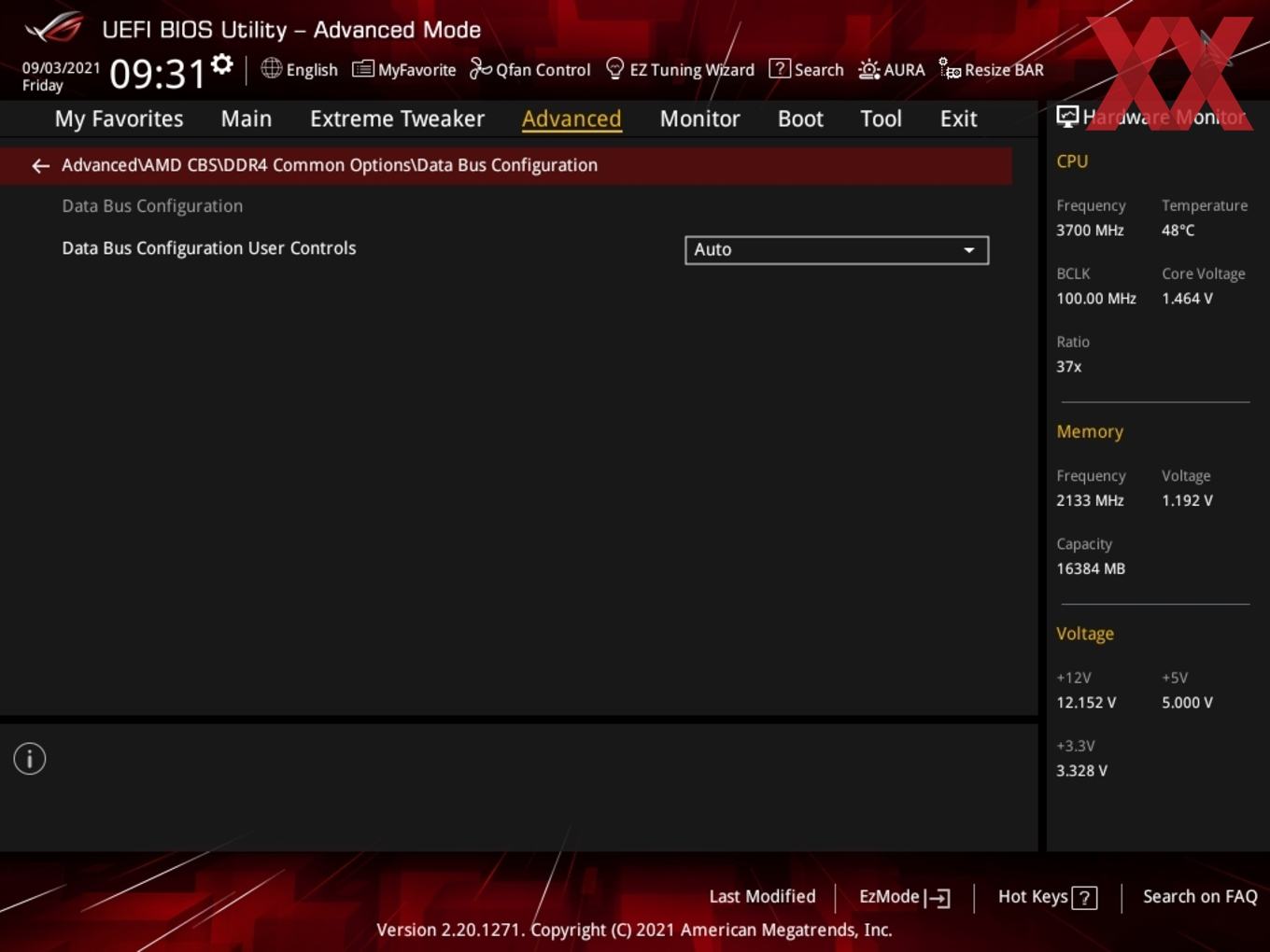Switch to the Main tab
This screenshot has width=1270, height=952.
click(247, 119)
